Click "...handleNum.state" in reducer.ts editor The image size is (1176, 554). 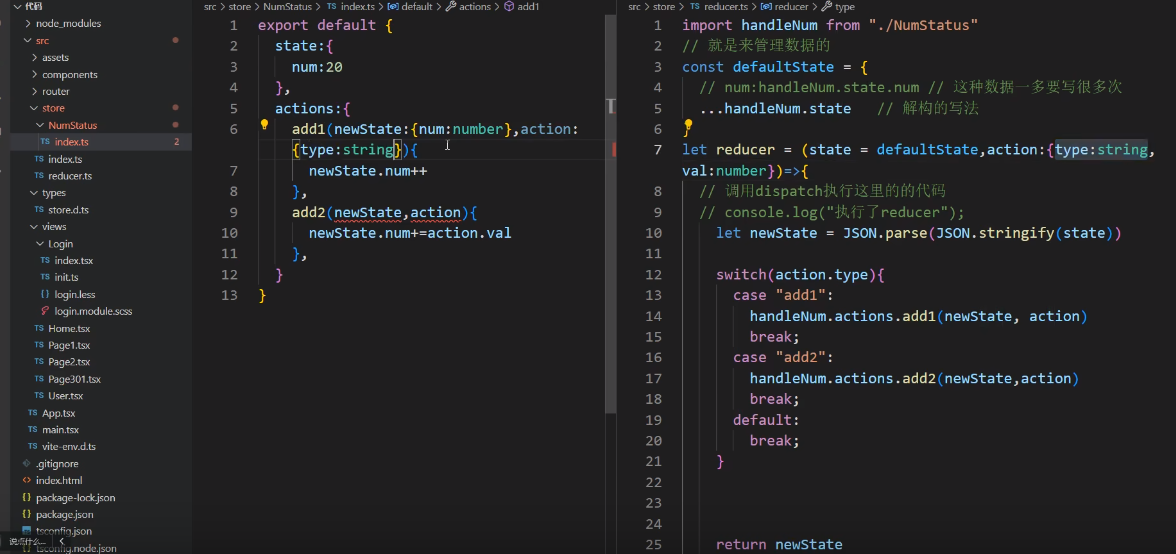775,109
